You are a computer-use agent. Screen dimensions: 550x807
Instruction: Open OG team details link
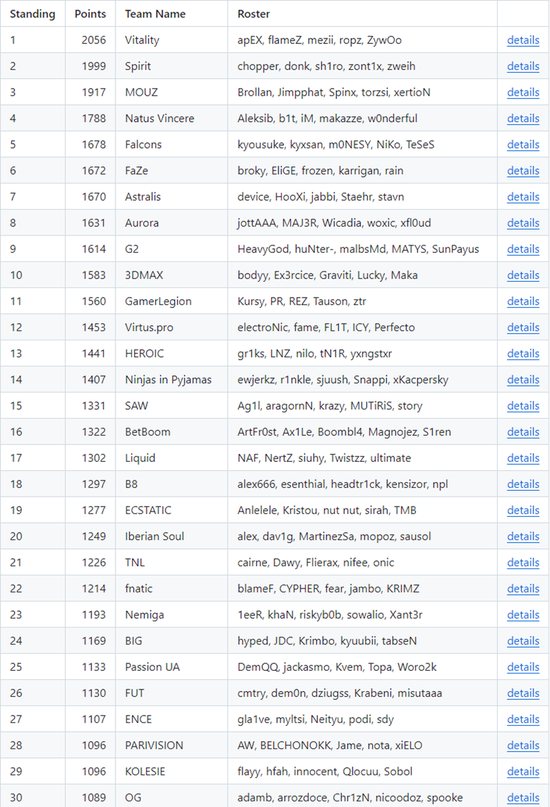click(523, 798)
